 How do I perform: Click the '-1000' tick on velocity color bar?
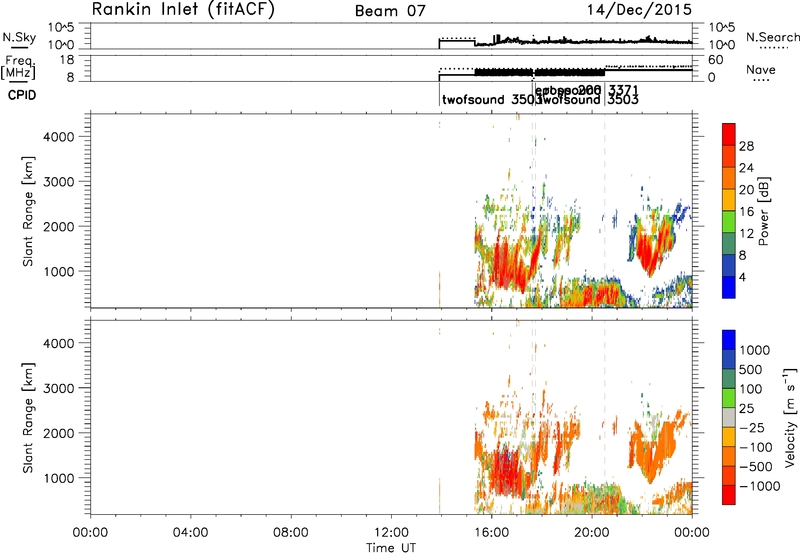point(760,486)
